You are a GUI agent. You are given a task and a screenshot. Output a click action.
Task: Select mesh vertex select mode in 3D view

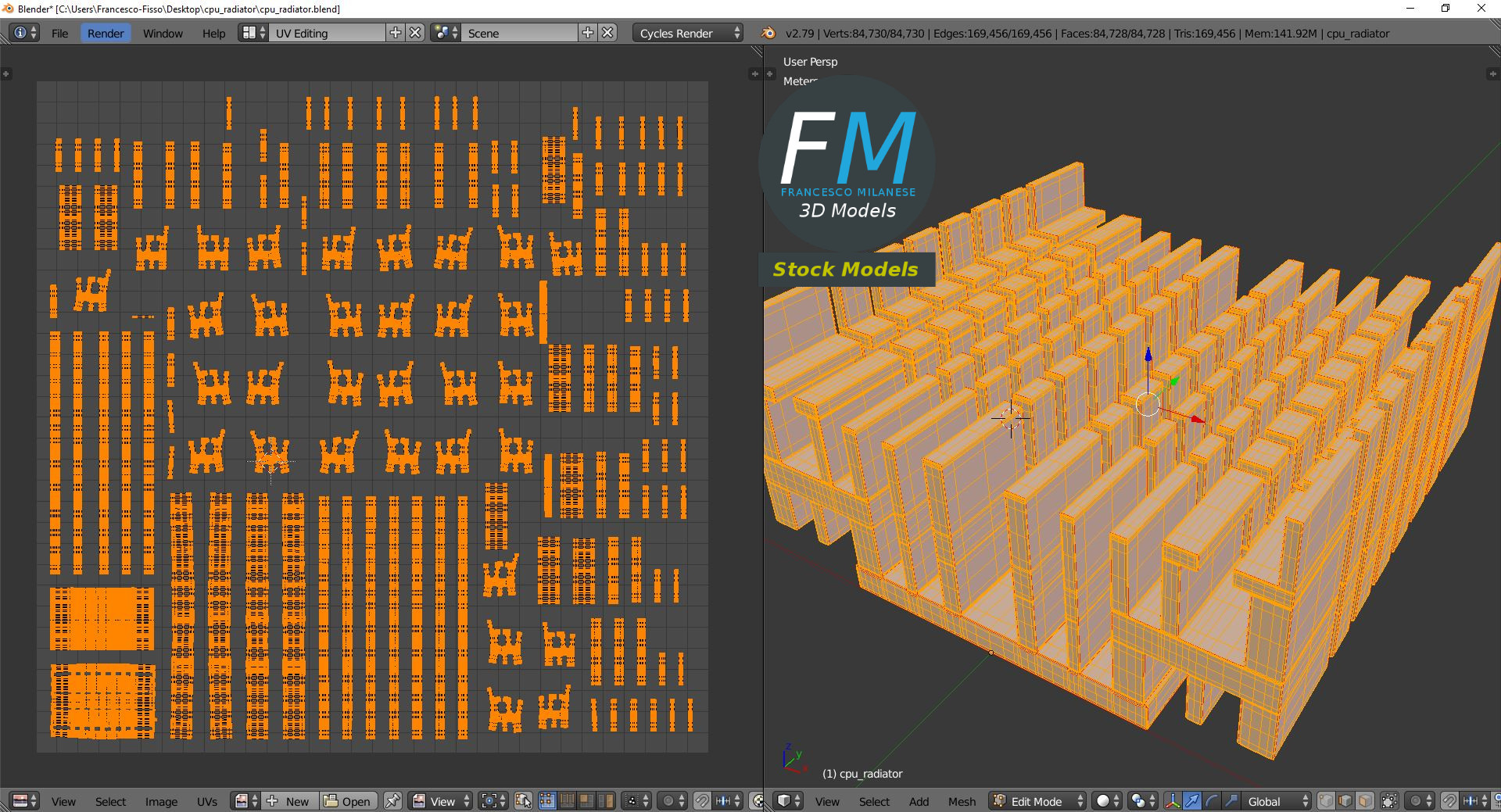point(1326,801)
